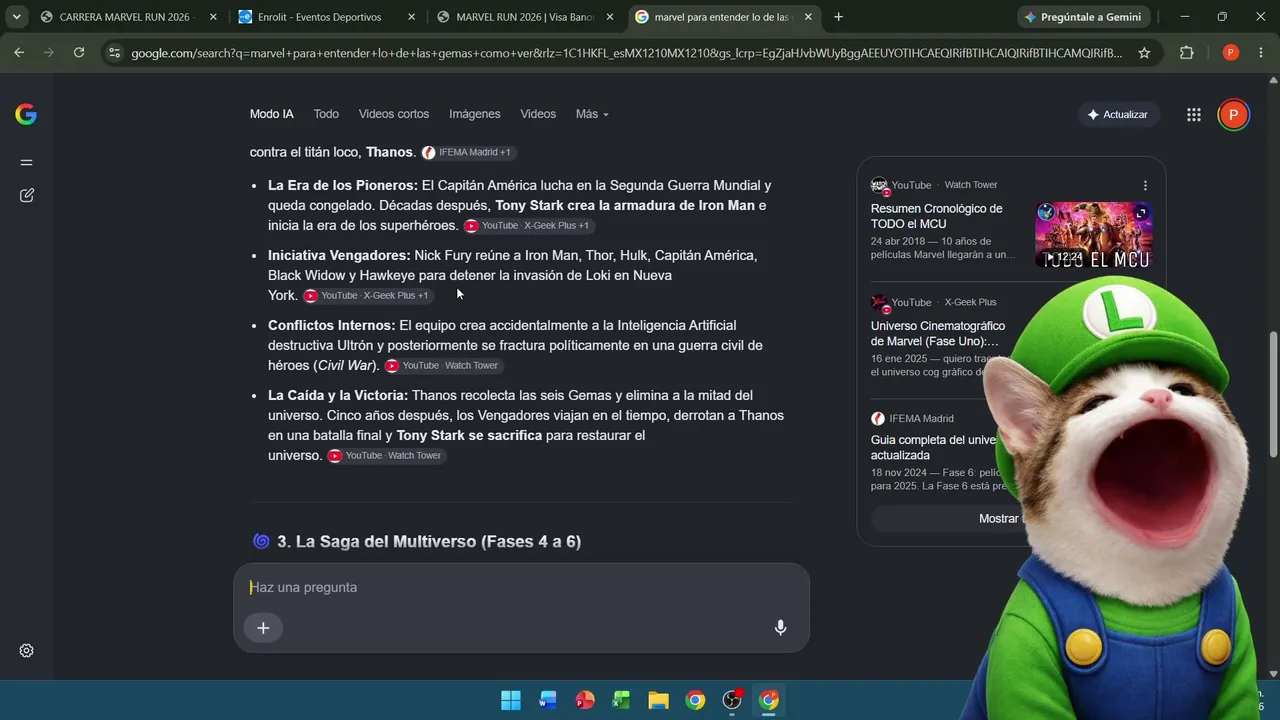Click the Haz una pregunta input field

pos(520,587)
